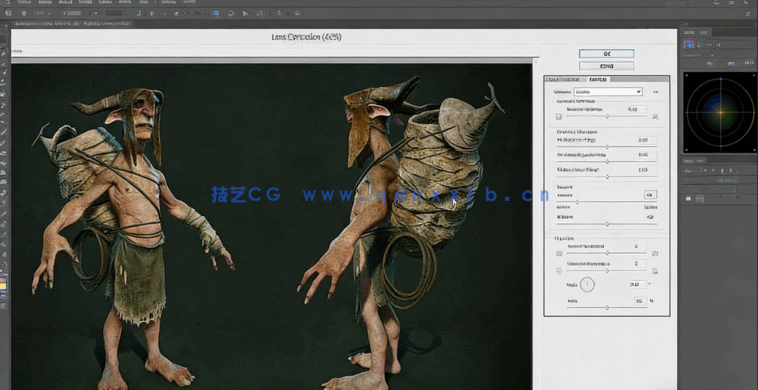The height and width of the screenshot is (390, 758).
Task: Open the Settings dropdown in Custom tab
Action: [x=608, y=91]
